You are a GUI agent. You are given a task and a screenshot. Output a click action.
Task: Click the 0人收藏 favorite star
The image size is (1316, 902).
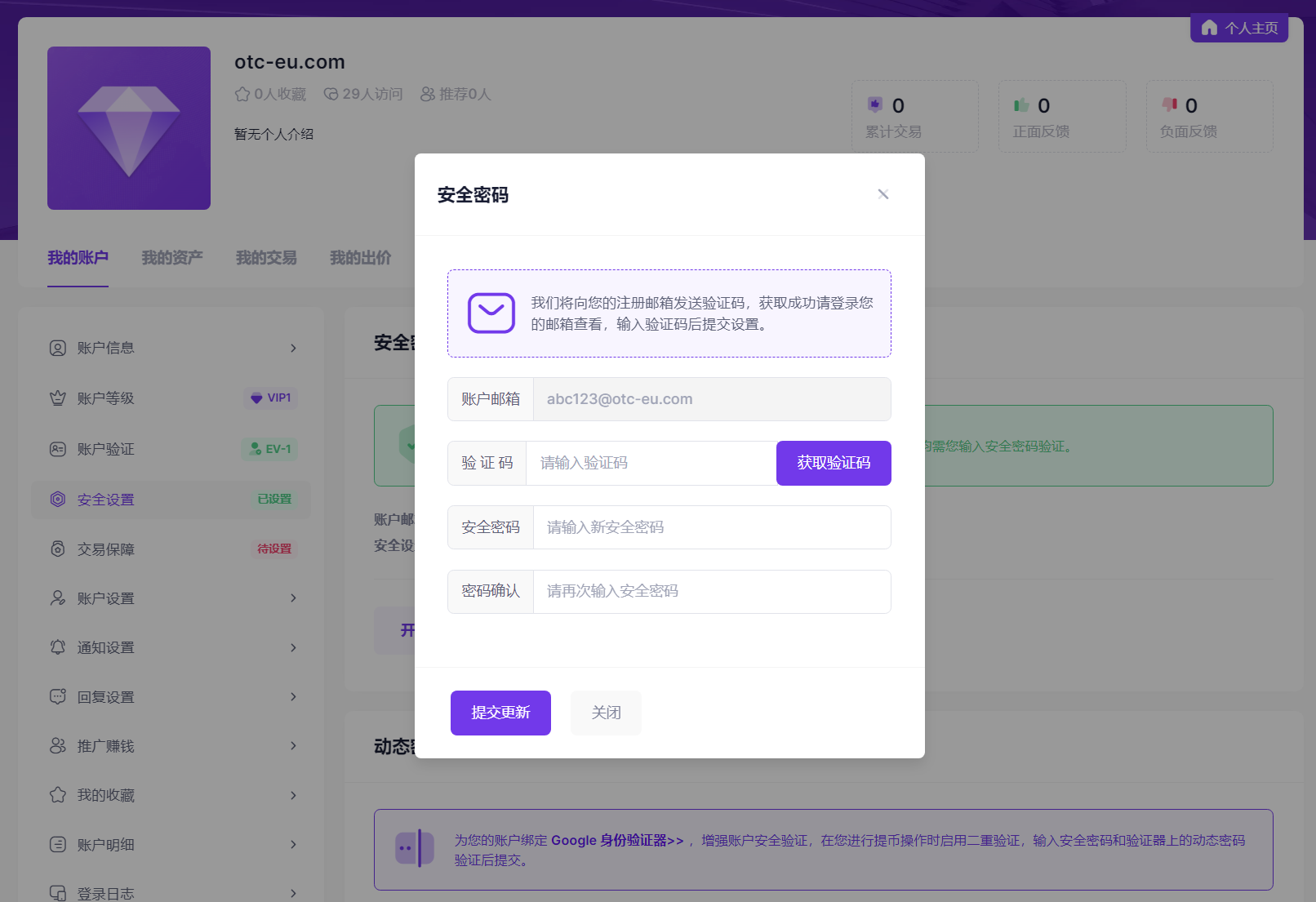pyautogui.click(x=242, y=94)
